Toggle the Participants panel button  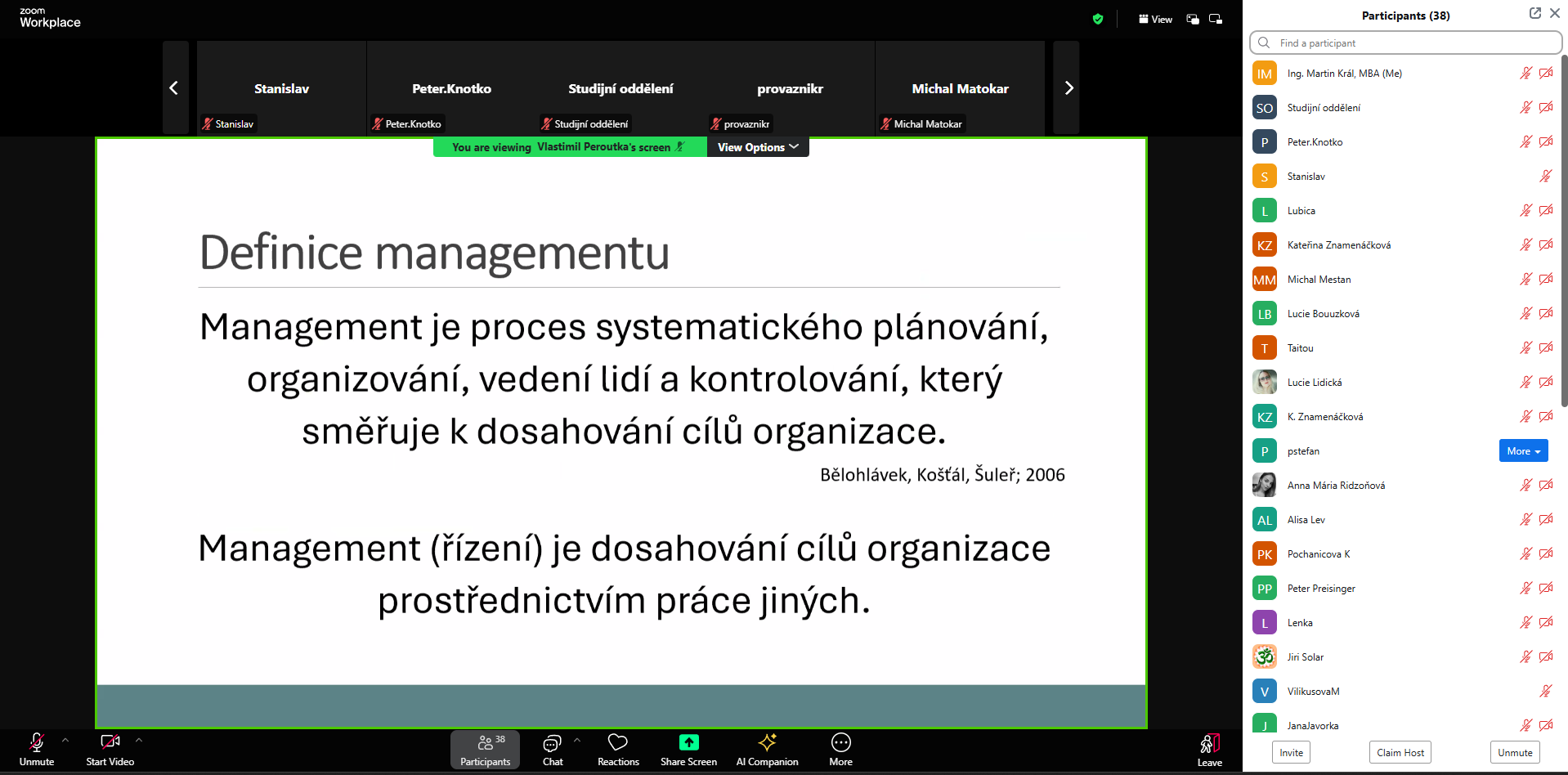pyautogui.click(x=485, y=749)
